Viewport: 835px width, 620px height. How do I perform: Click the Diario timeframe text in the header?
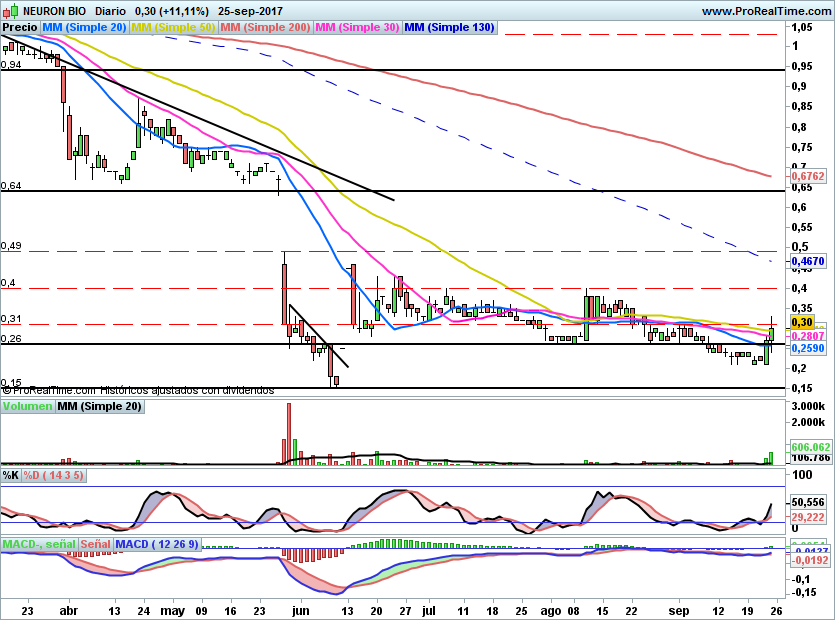coord(110,10)
